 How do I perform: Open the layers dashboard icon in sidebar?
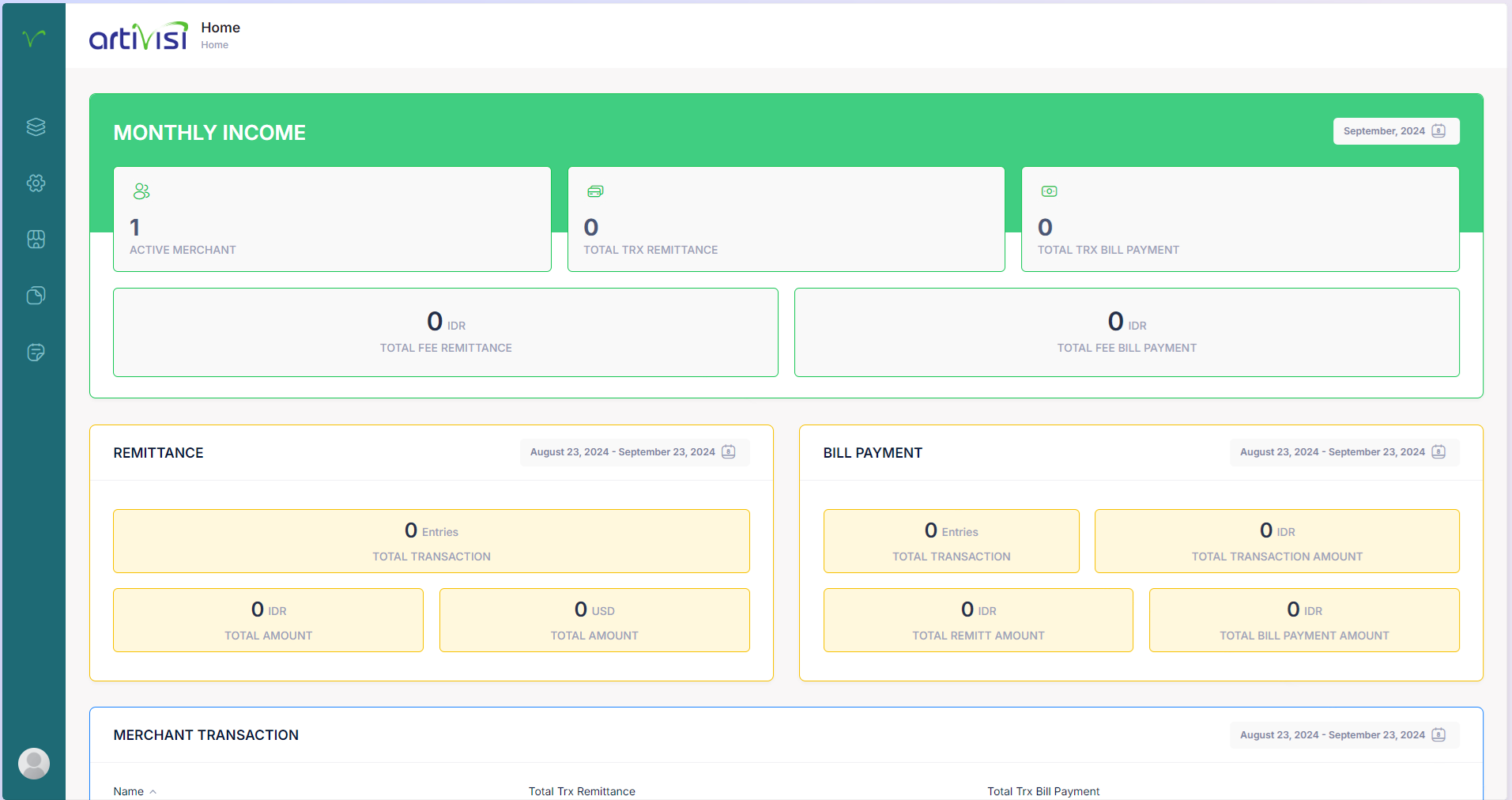coord(35,126)
